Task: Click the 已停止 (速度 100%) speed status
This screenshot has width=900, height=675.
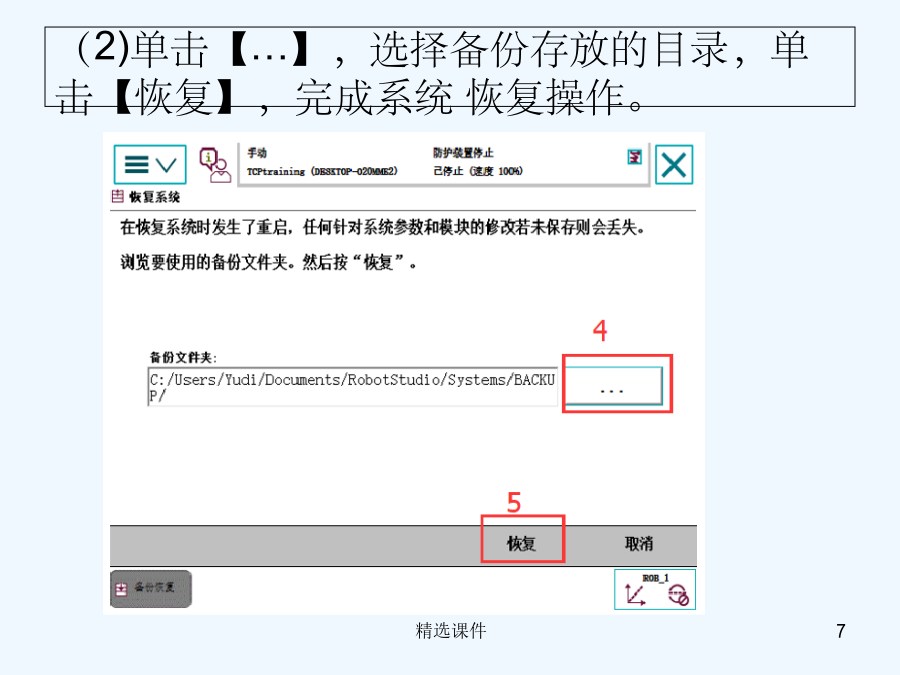Action: [x=478, y=171]
